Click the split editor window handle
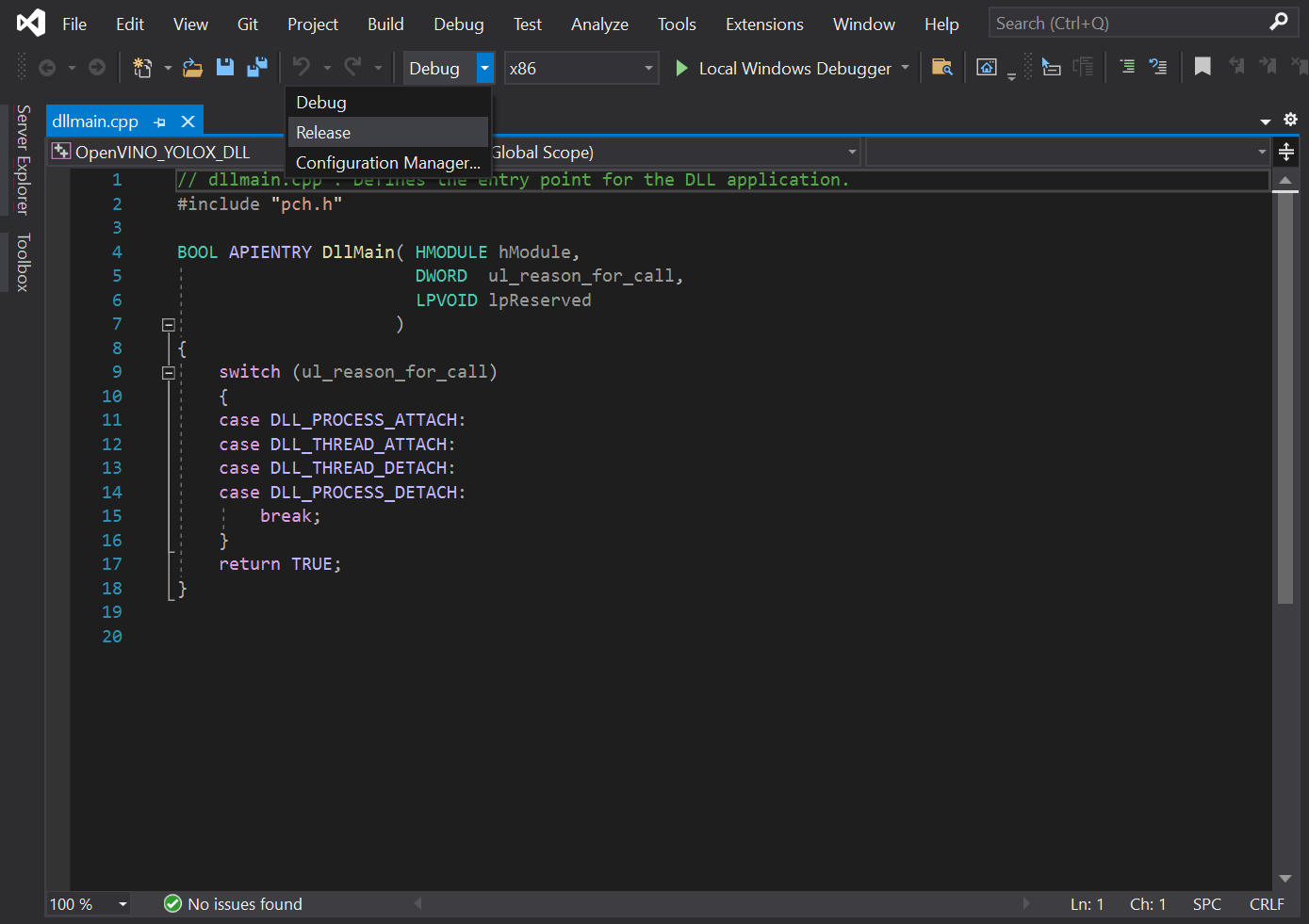 (1285, 153)
